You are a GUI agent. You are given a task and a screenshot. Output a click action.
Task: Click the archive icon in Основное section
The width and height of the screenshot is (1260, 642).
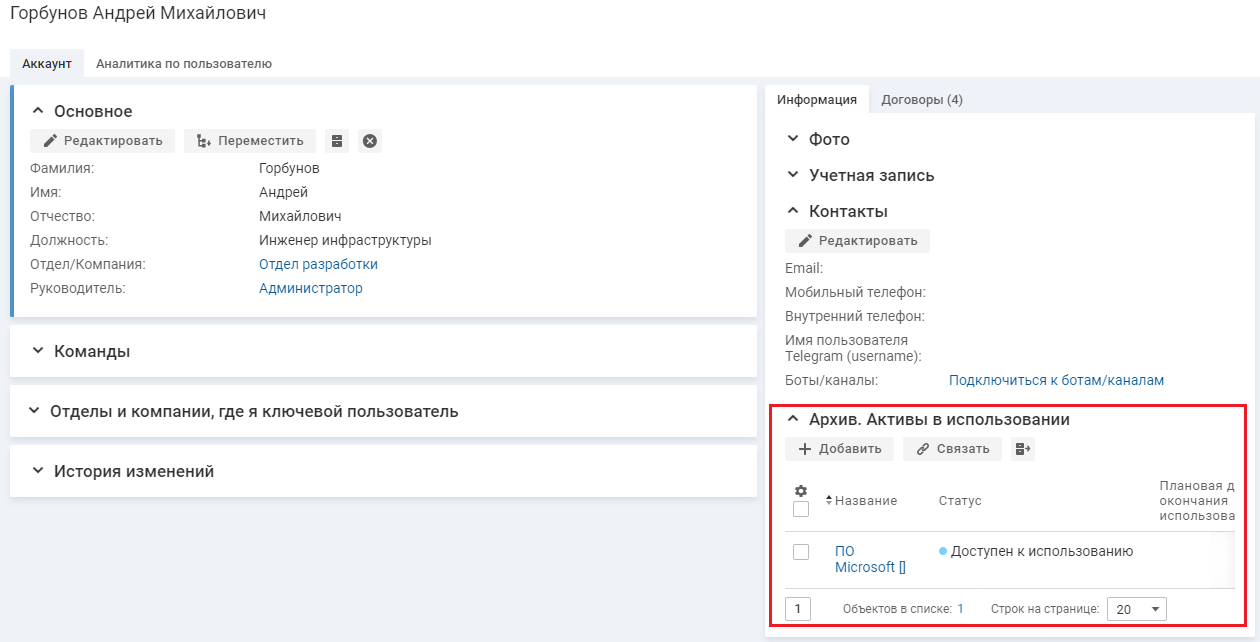[x=337, y=141]
